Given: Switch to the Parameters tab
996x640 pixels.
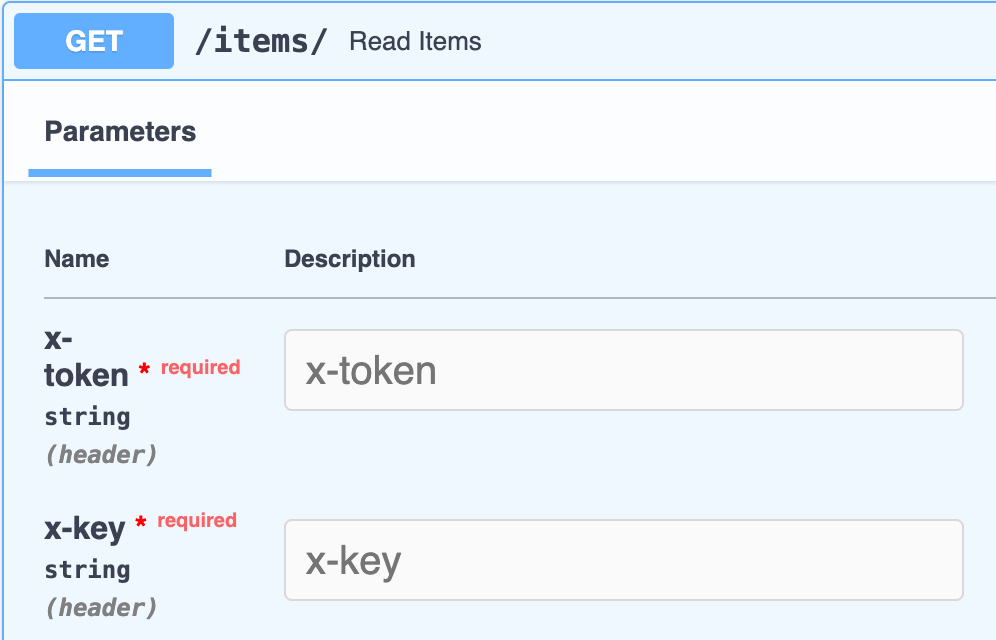Looking at the screenshot, I should [119, 131].
